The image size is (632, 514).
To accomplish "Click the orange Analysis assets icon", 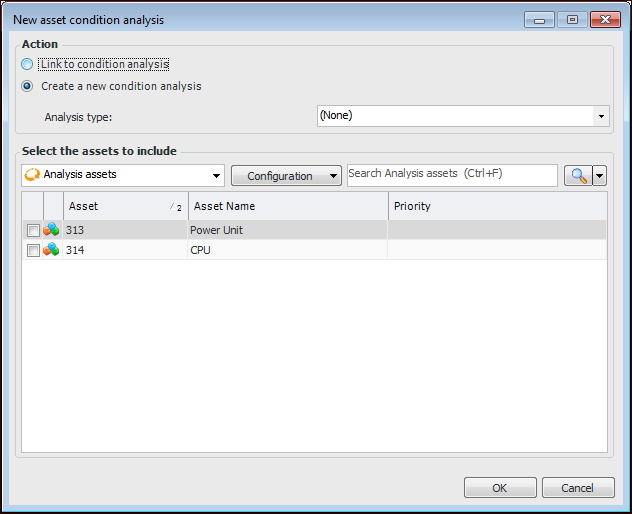I will click(x=32, y=175).
